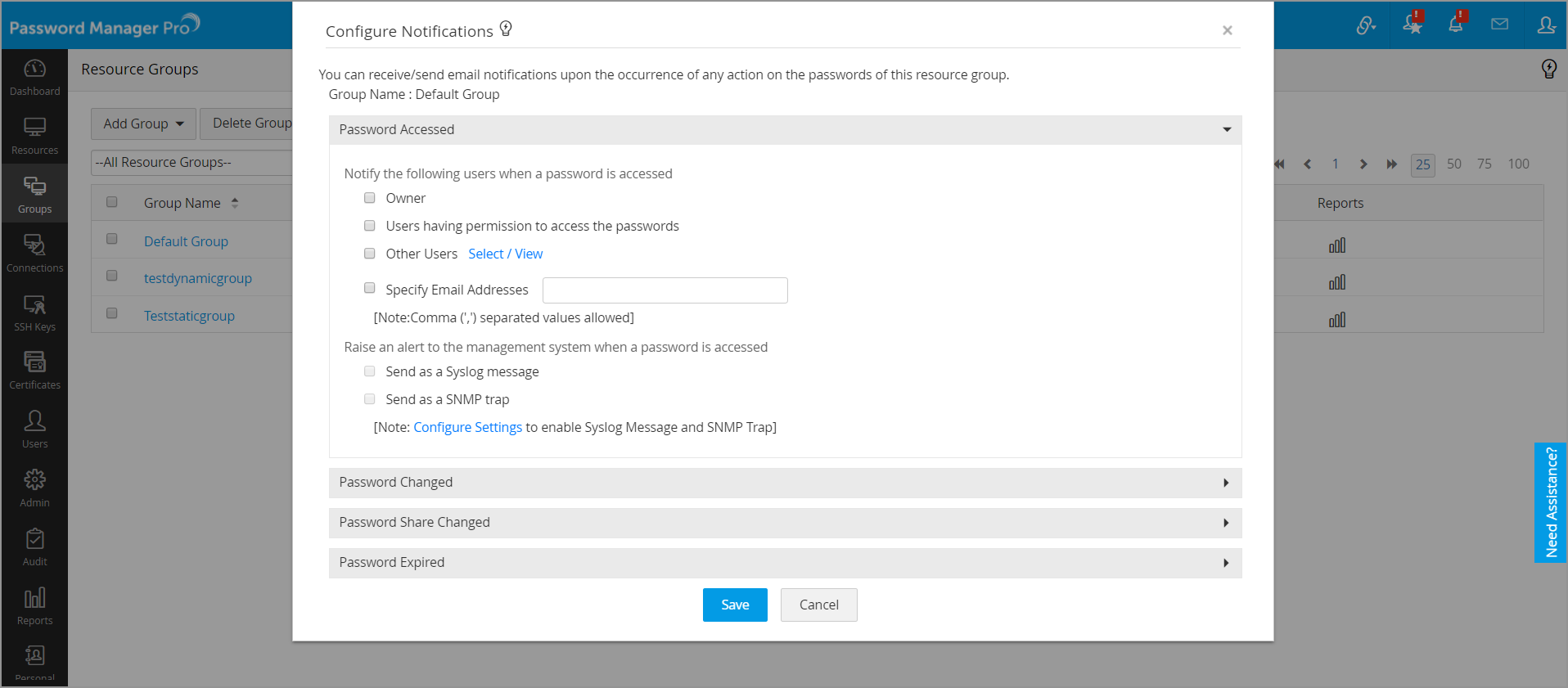Click the email addresses text field

(x=665, y=290)
